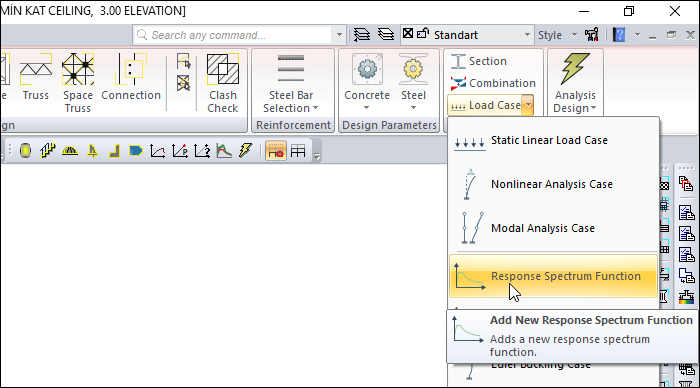
Task: Click the dome shaped toolbar icon
Action: point(70,151)
